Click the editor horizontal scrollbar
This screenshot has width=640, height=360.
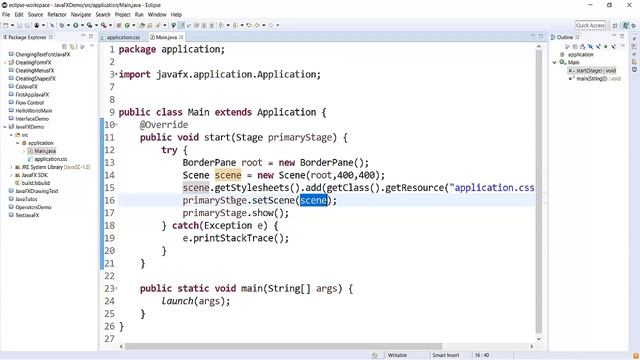click(x=283, y=347)
